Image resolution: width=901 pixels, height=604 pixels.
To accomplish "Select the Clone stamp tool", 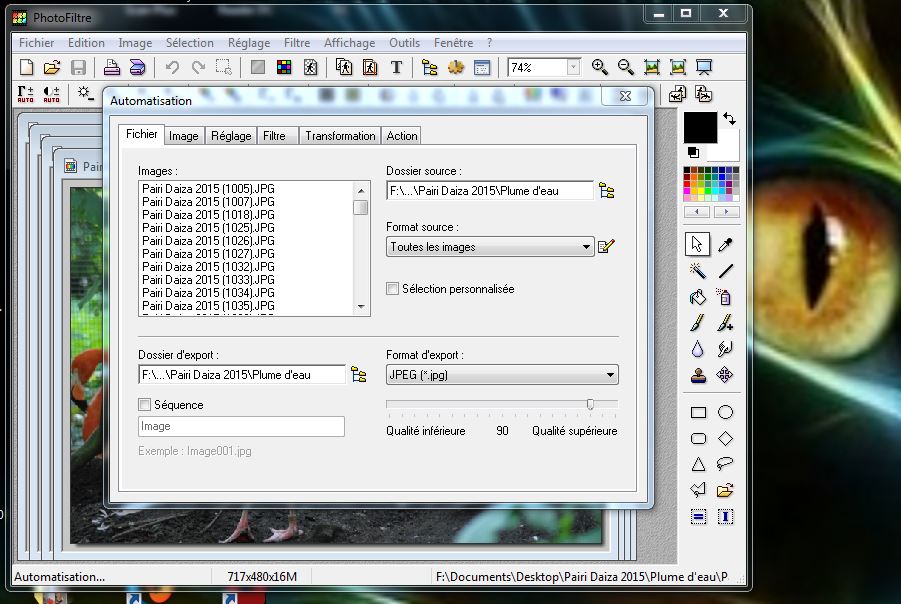I will (x=698, y=375).
